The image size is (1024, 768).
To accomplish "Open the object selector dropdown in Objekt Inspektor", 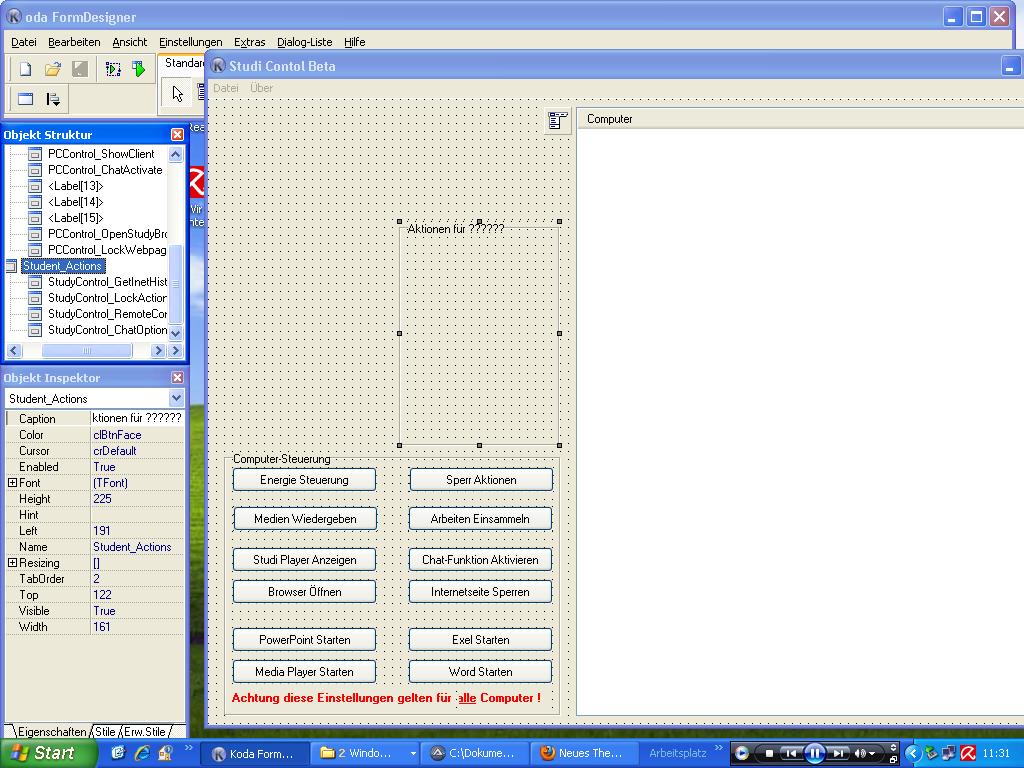I will click(176, 399).
